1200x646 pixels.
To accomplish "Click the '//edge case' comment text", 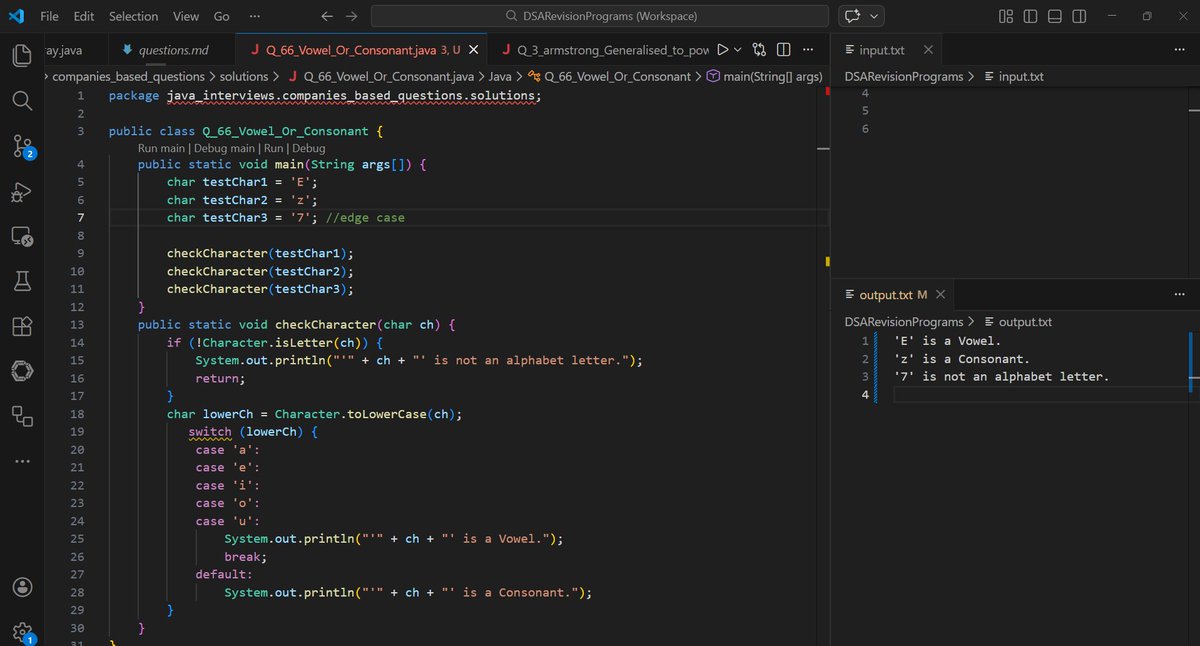I will click(365, 217).
